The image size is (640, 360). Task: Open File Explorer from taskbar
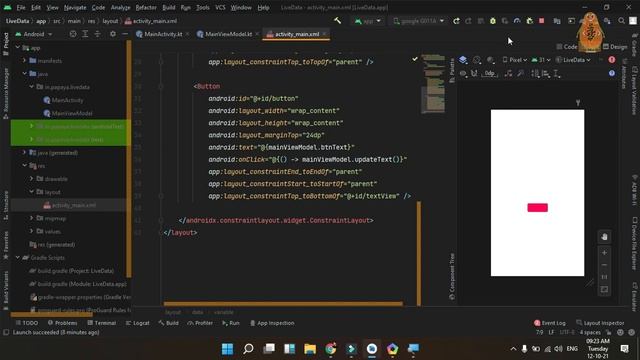click(310, 349)
